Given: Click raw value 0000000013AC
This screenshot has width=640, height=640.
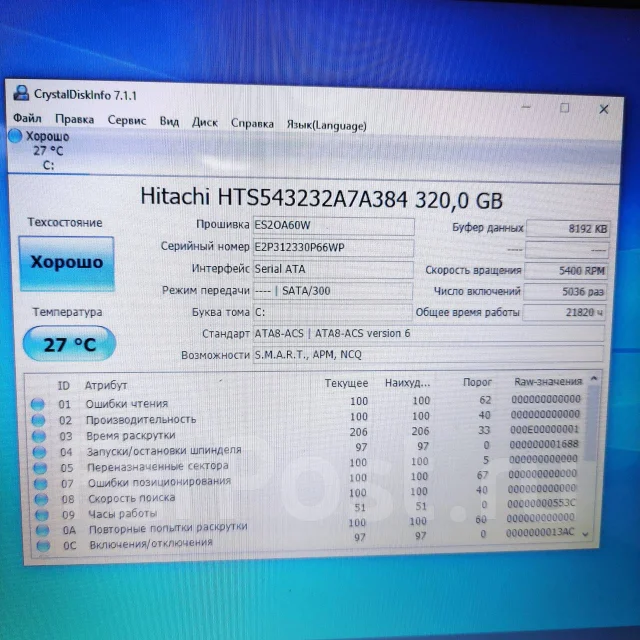Looking at the screenshot, I should point(540,532).
